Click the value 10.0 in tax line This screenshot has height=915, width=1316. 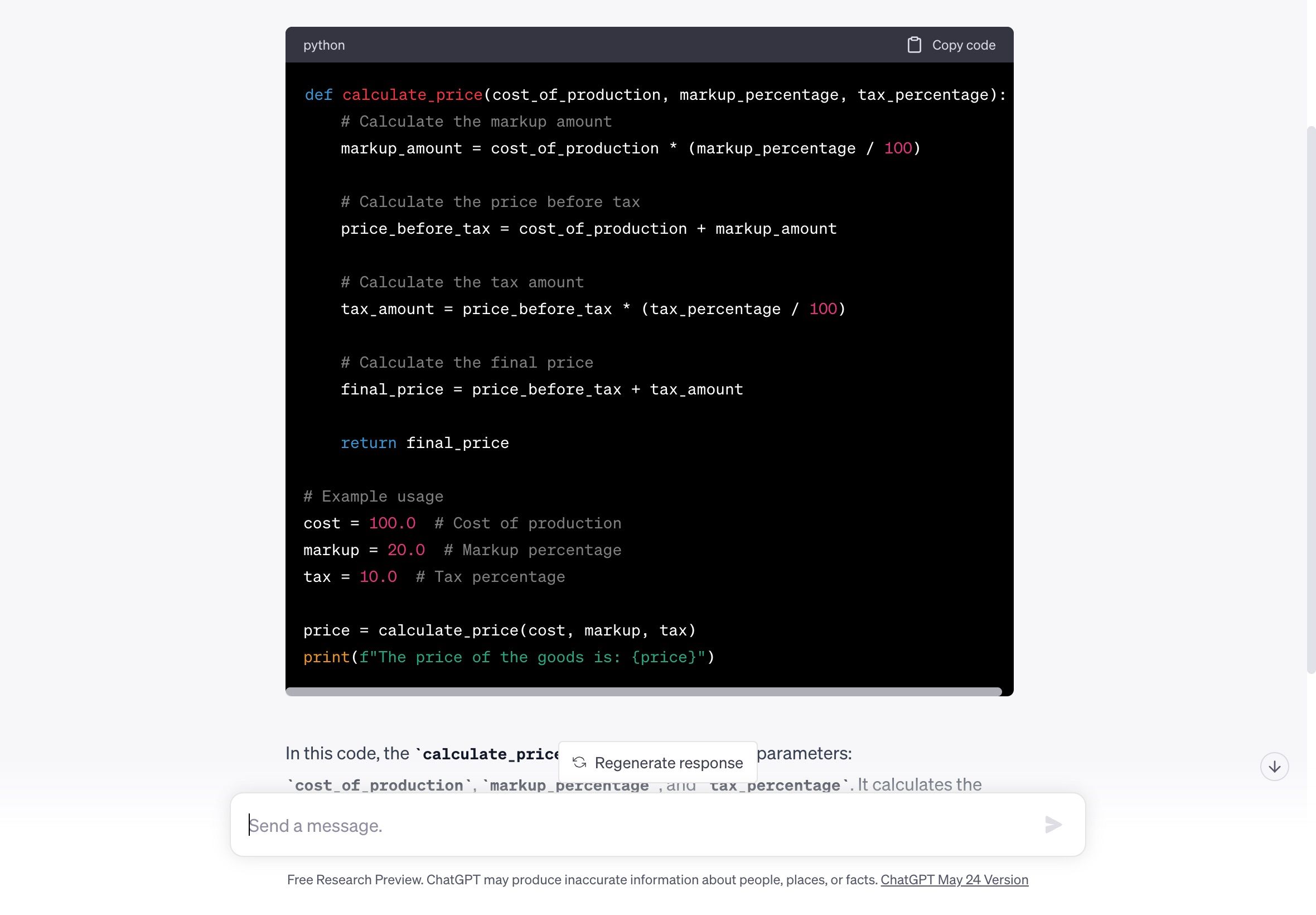[378, 577]
